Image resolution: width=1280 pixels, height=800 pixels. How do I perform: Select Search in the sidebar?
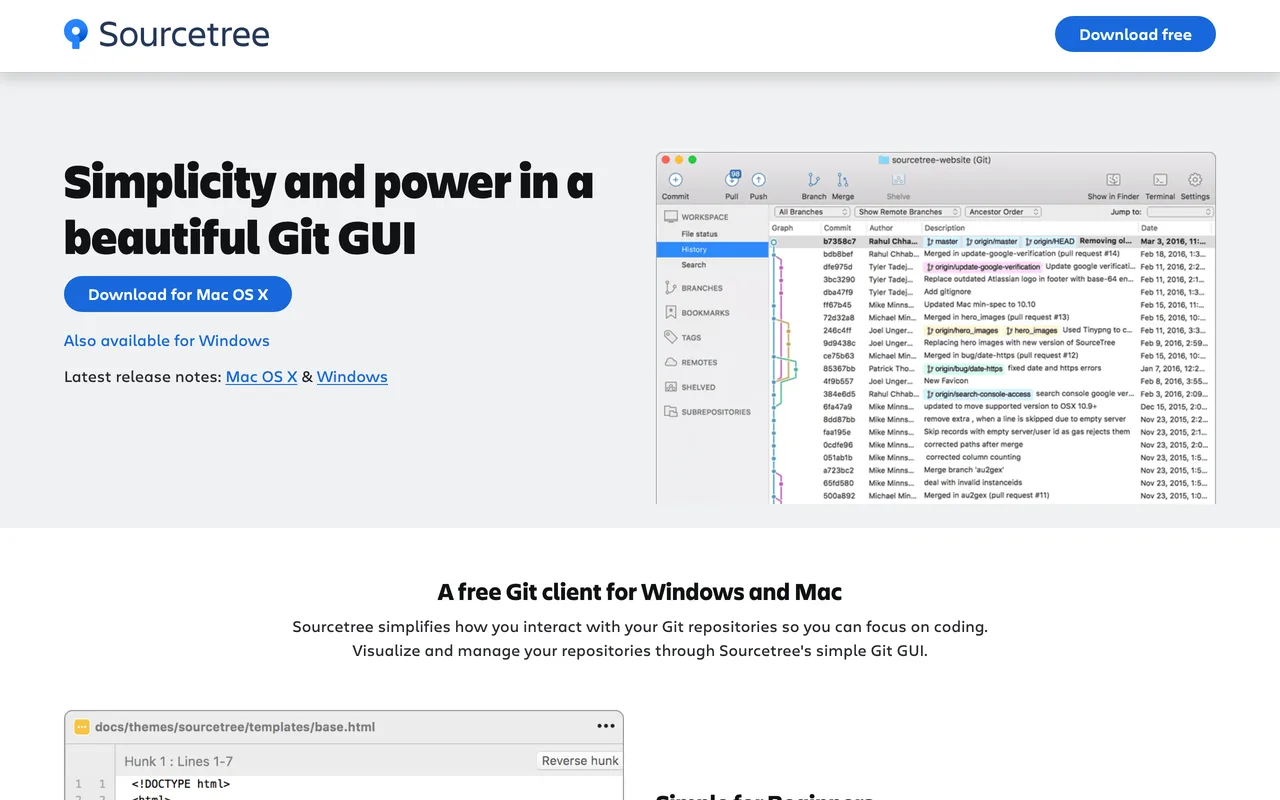[x=694, y=265]
